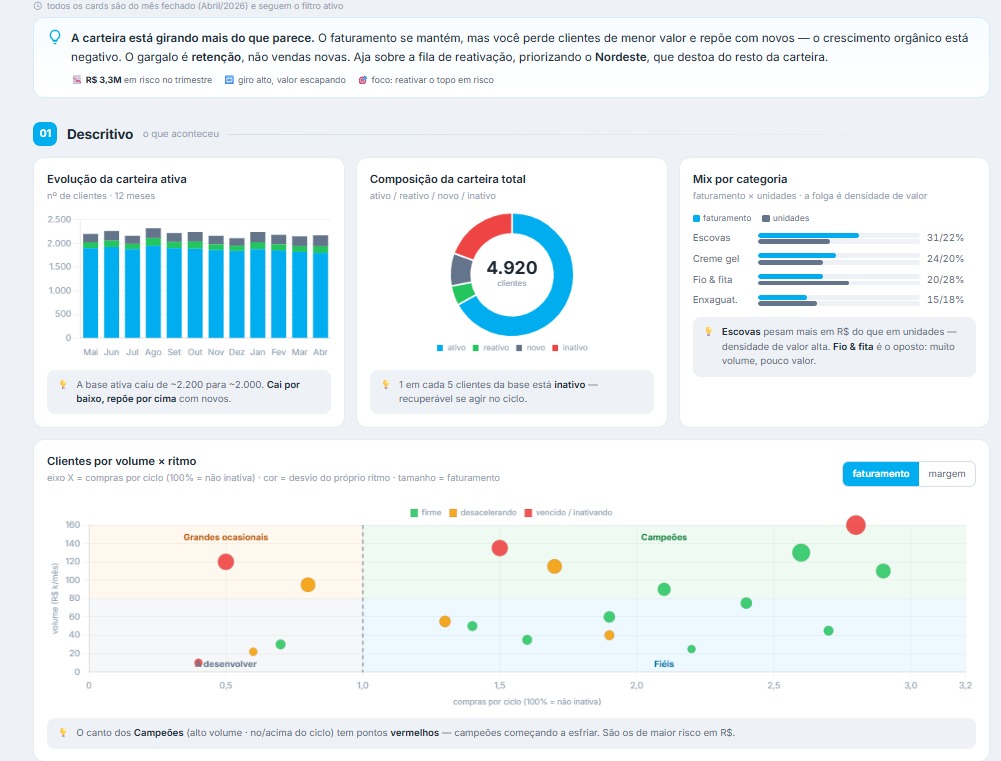Click the lightbulb in the Campeões insight note

[63, 732]
